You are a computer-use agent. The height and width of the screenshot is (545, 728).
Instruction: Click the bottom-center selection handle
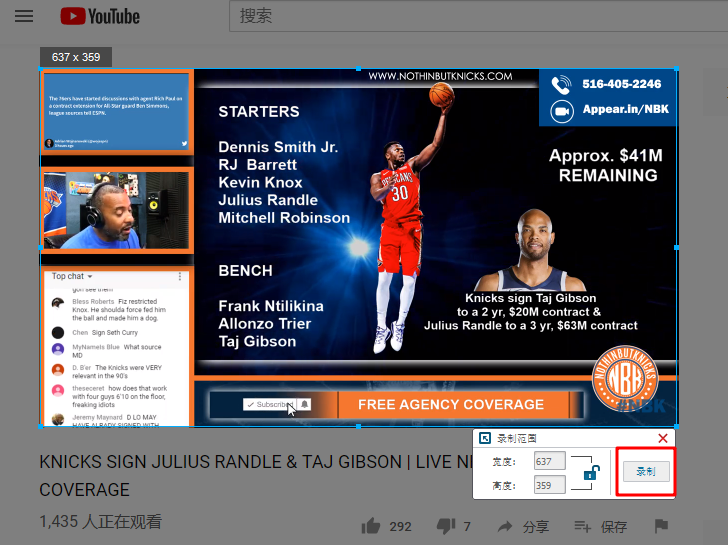point(358,426)
